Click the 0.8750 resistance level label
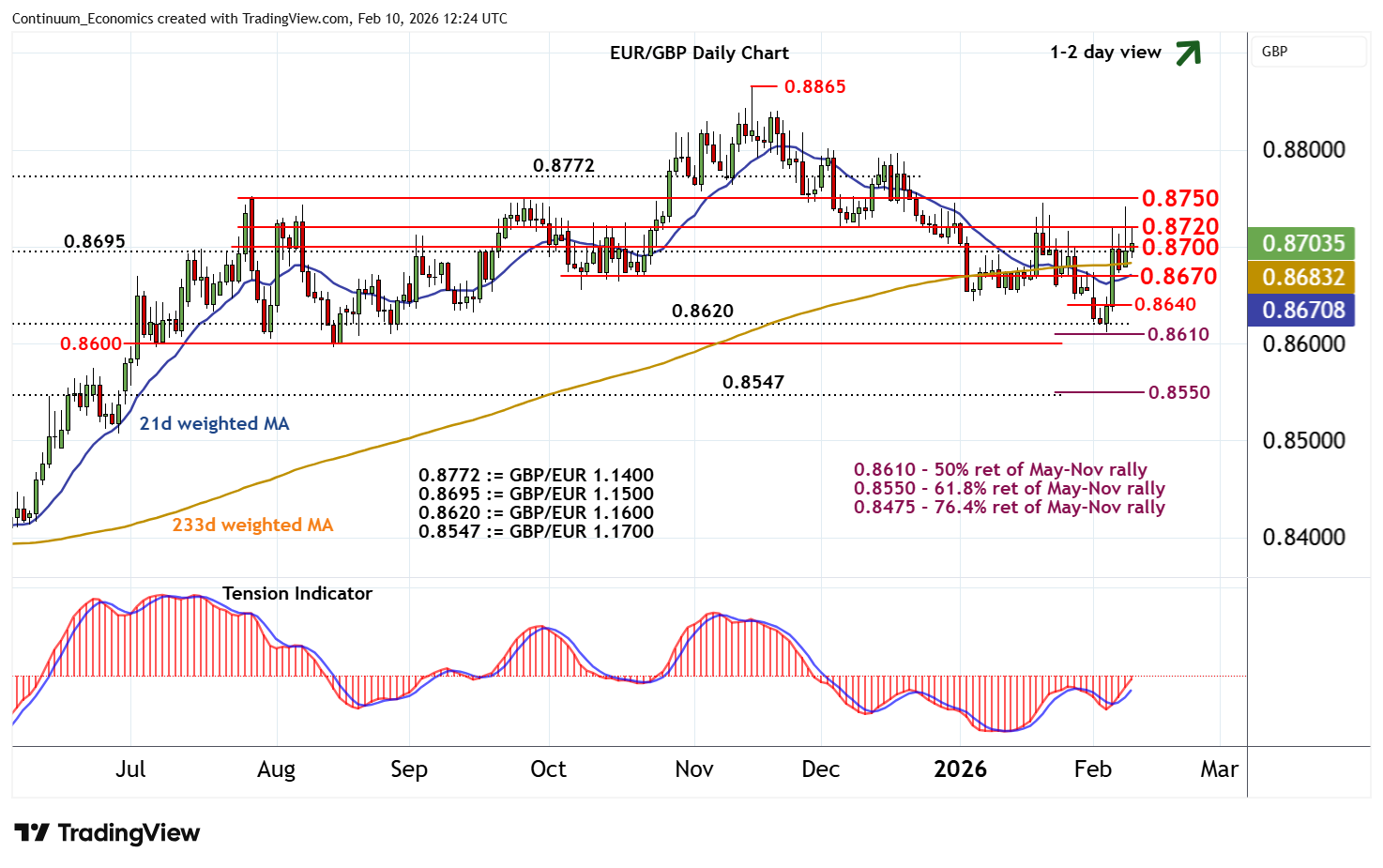 click(1179, 198)
